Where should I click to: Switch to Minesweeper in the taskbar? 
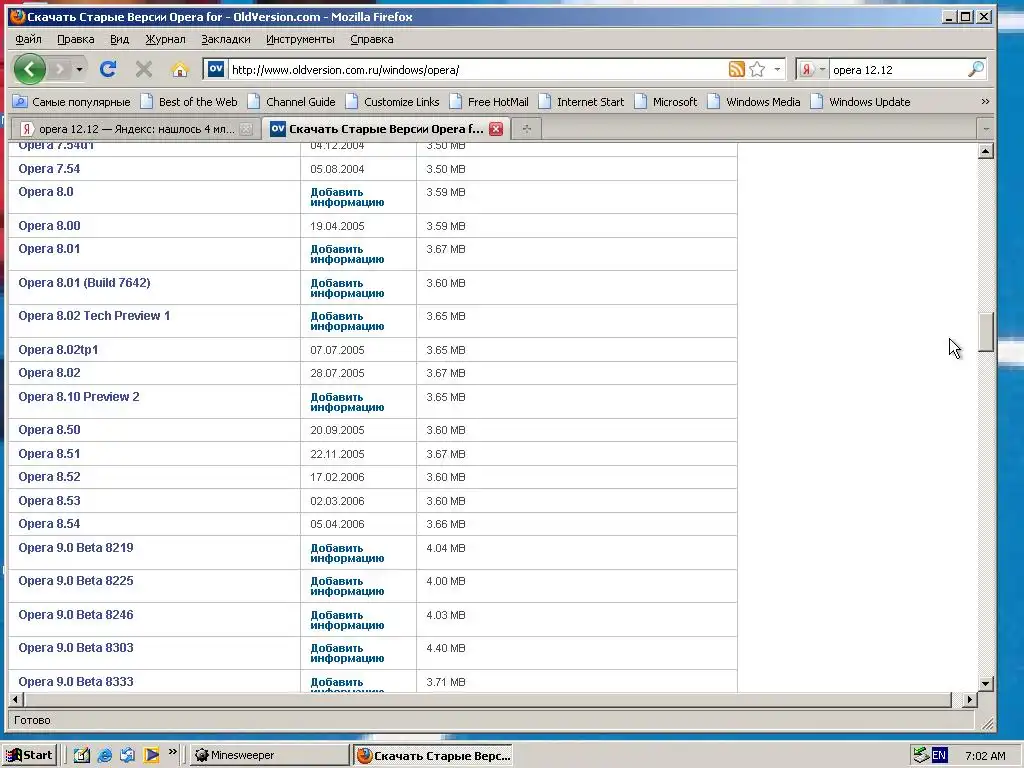click(x=270, y=755)
